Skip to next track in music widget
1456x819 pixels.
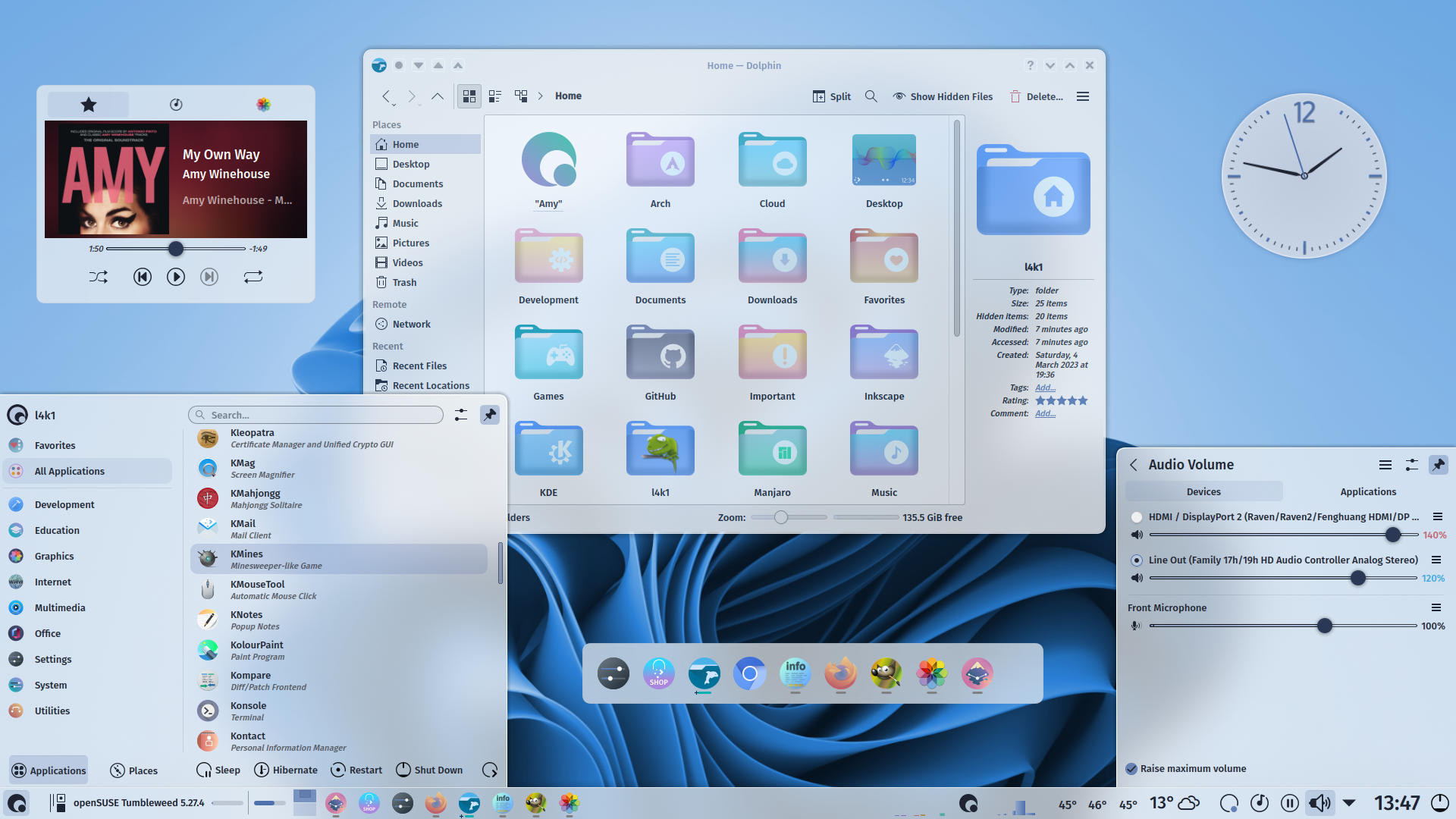pos(209,277)
